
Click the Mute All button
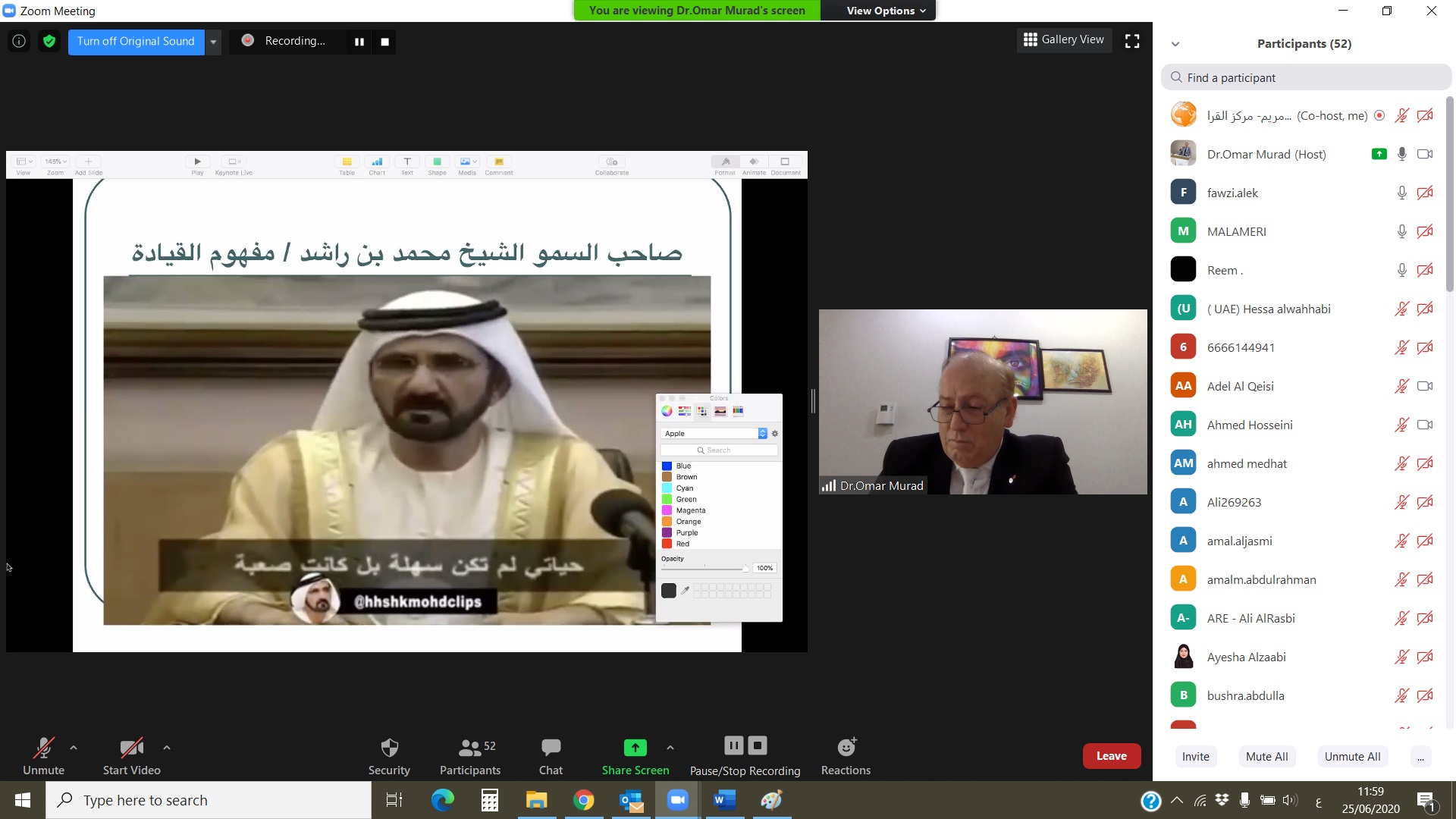[x=1266, y=756]
